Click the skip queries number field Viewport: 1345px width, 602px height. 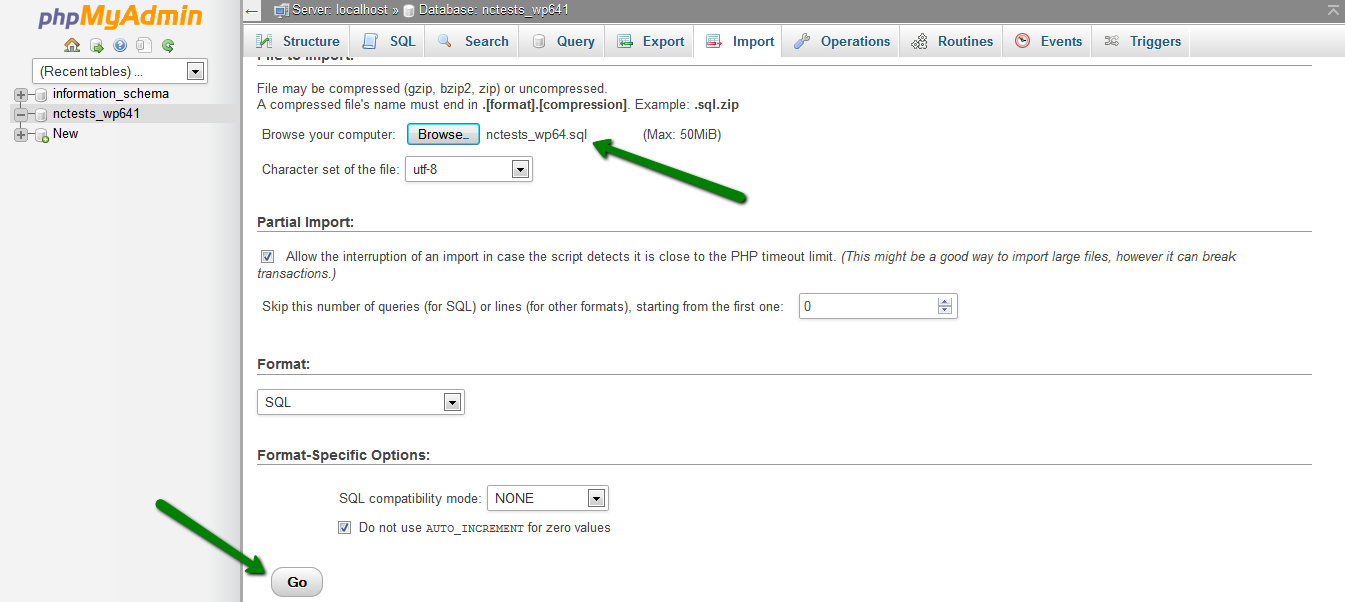(x=868, y=307)
